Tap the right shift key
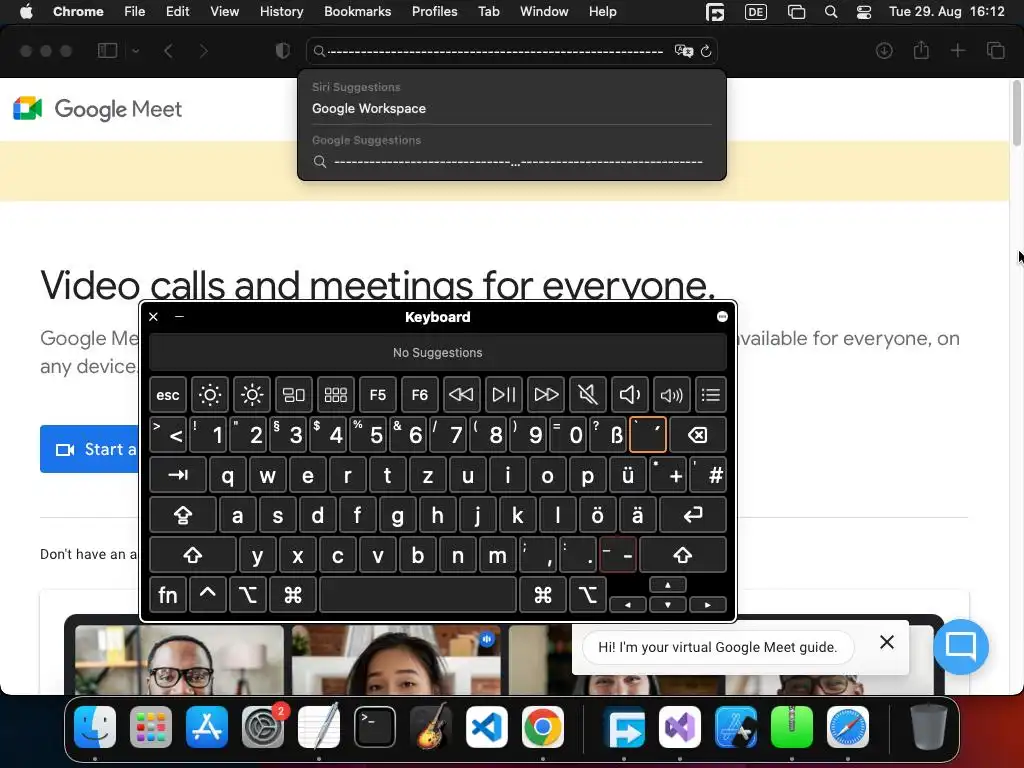Image resolution: width=1024 pixels, height=768 pixels. coord(682,555)
